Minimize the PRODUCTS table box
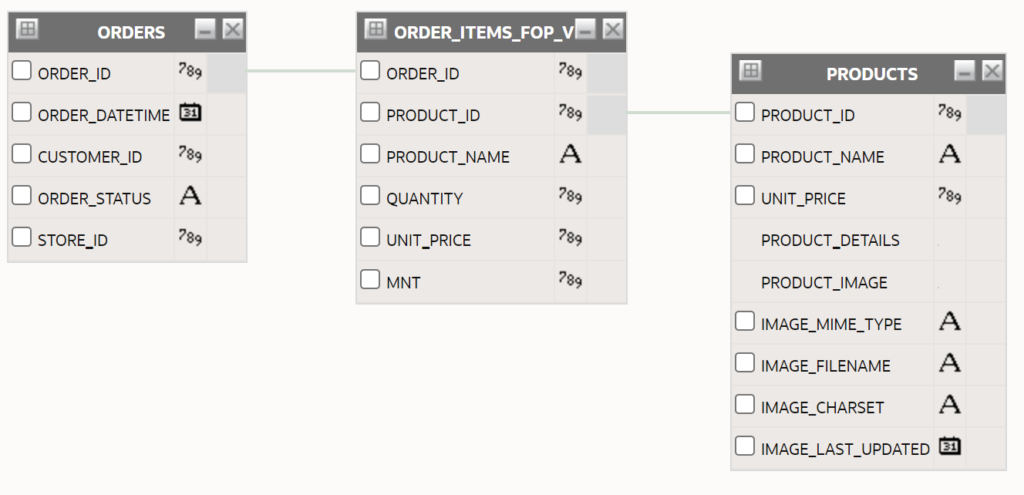This screenshot has width=1024, height=495. pos(965,71)
